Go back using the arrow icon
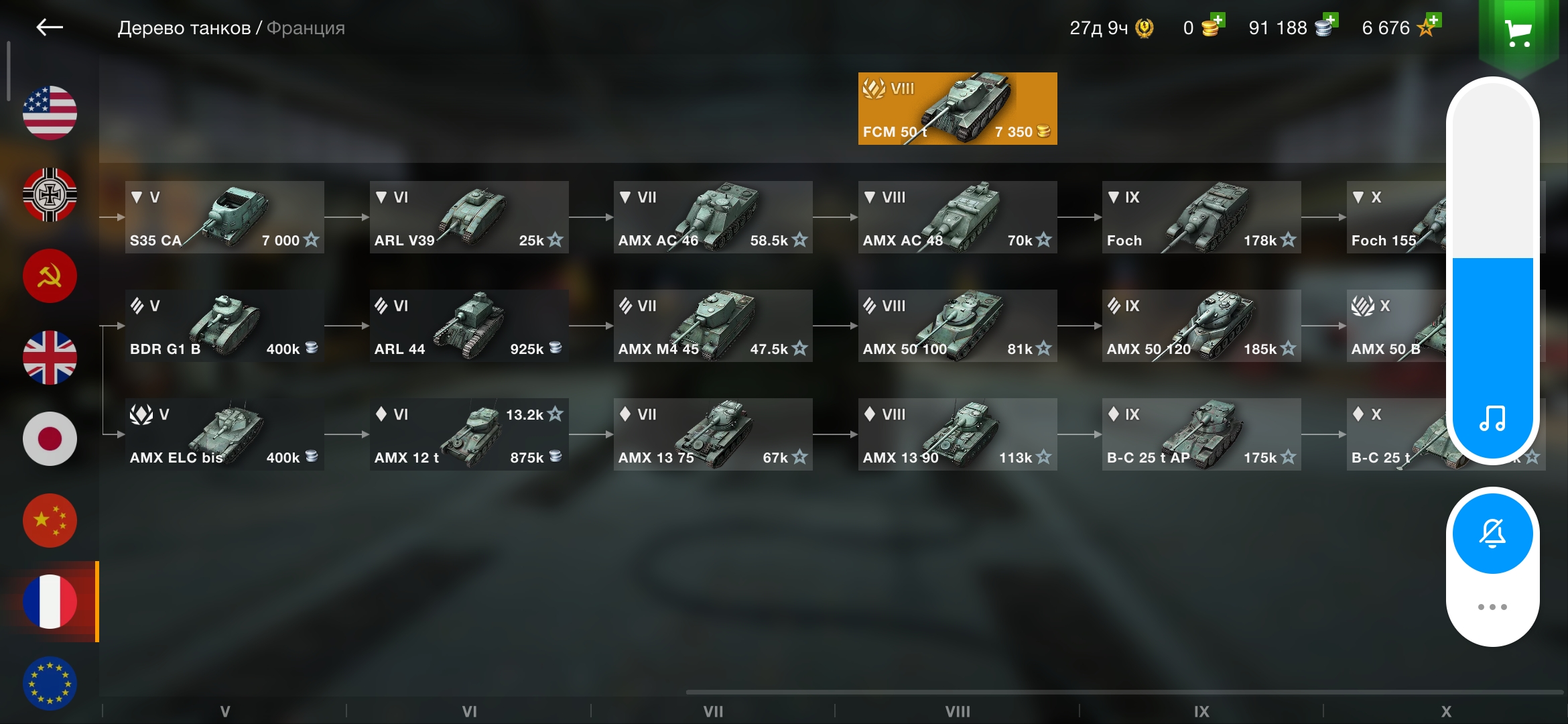The image size is (1568, 724). click(x=50, y=27)
